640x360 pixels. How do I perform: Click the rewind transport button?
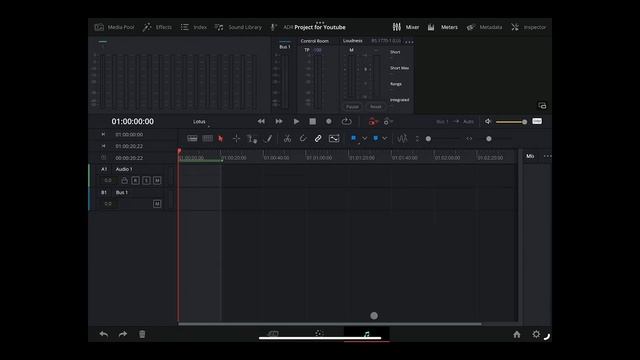pyautogui.click(x=261, y=122)
